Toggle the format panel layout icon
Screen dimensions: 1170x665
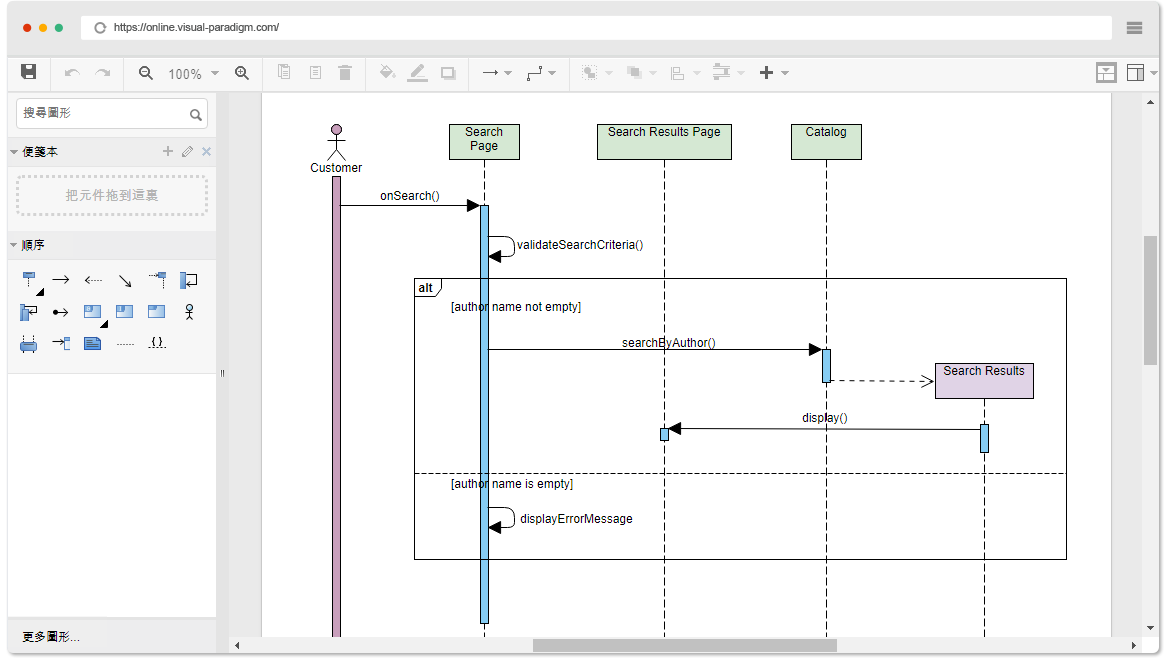coord(1137,72)
